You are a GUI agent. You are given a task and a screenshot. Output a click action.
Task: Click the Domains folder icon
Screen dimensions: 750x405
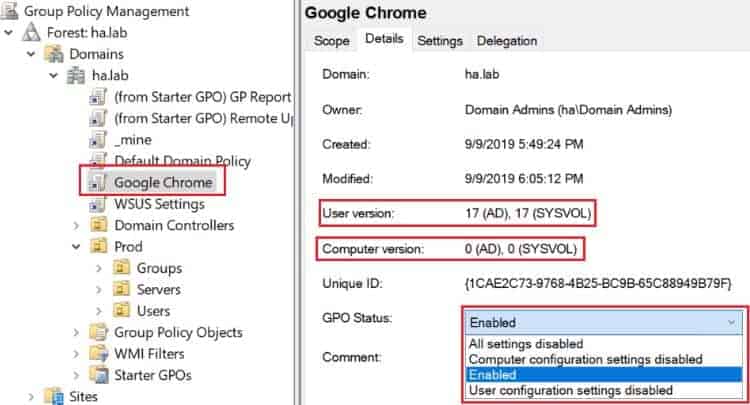(x=54, y=54)
